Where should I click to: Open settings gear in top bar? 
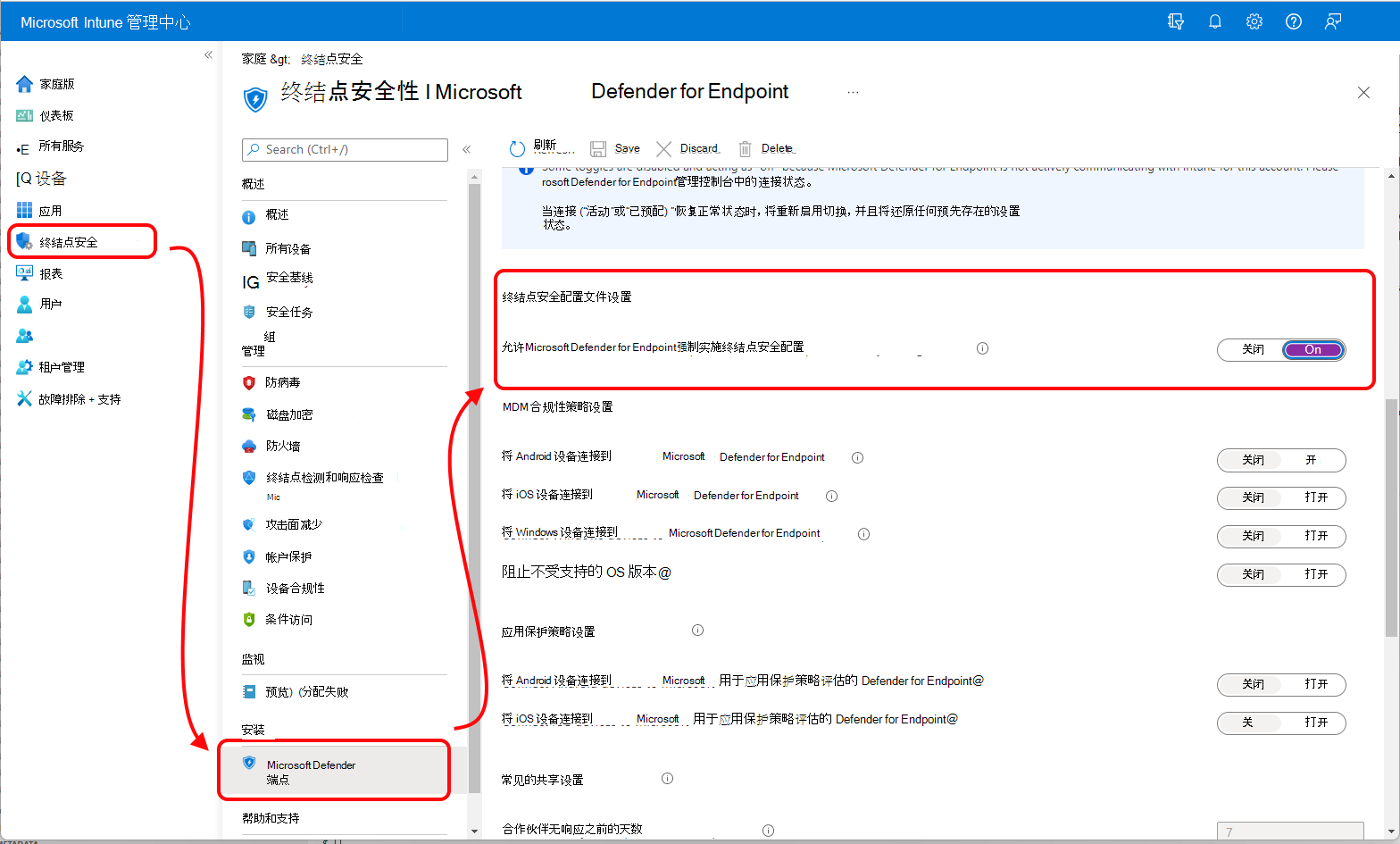[x=1254, y=21]
